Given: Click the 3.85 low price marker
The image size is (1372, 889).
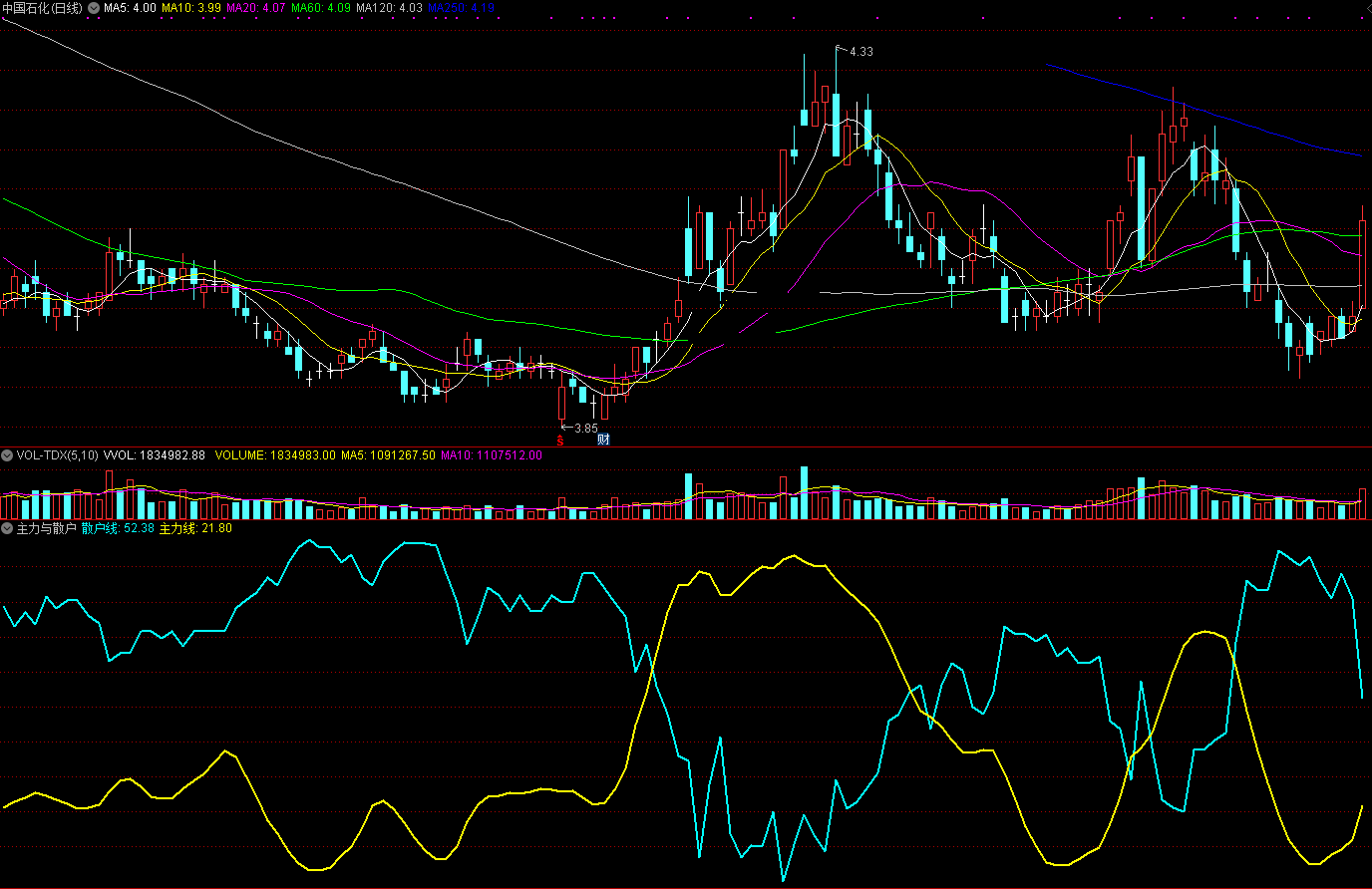Looking at the screenshot, I should [x=586, y=429].
